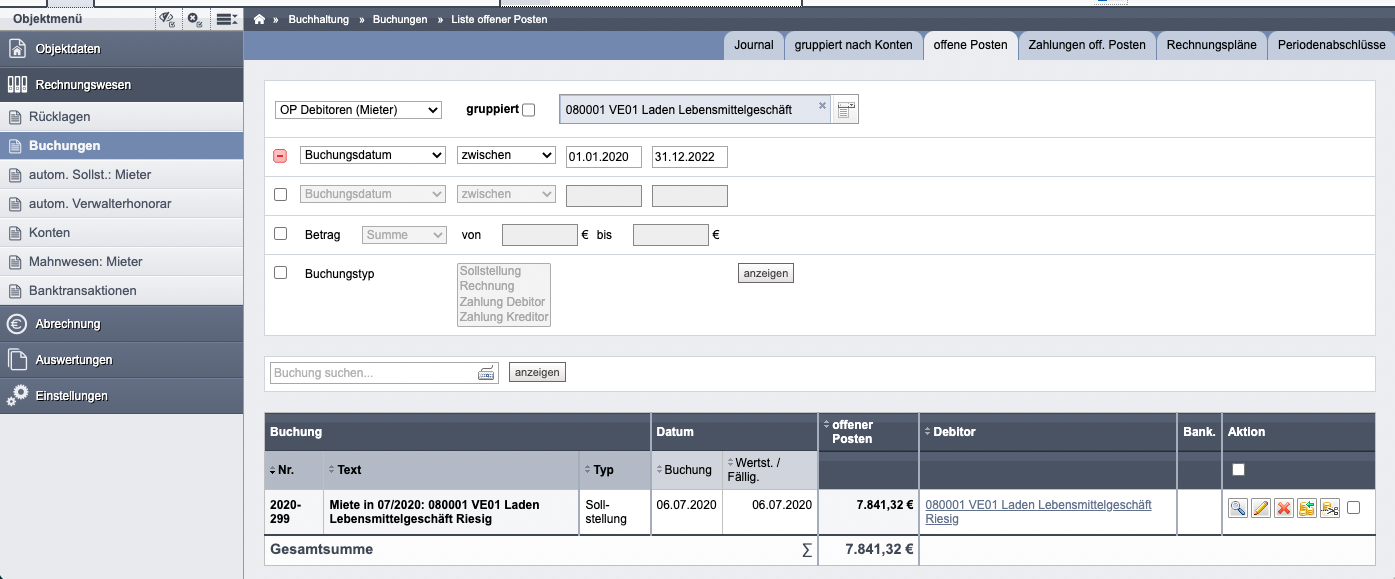The image size is (1395, 579).
Task: Toggle the gruppiert checkbox
Action: tap(529, 110)
